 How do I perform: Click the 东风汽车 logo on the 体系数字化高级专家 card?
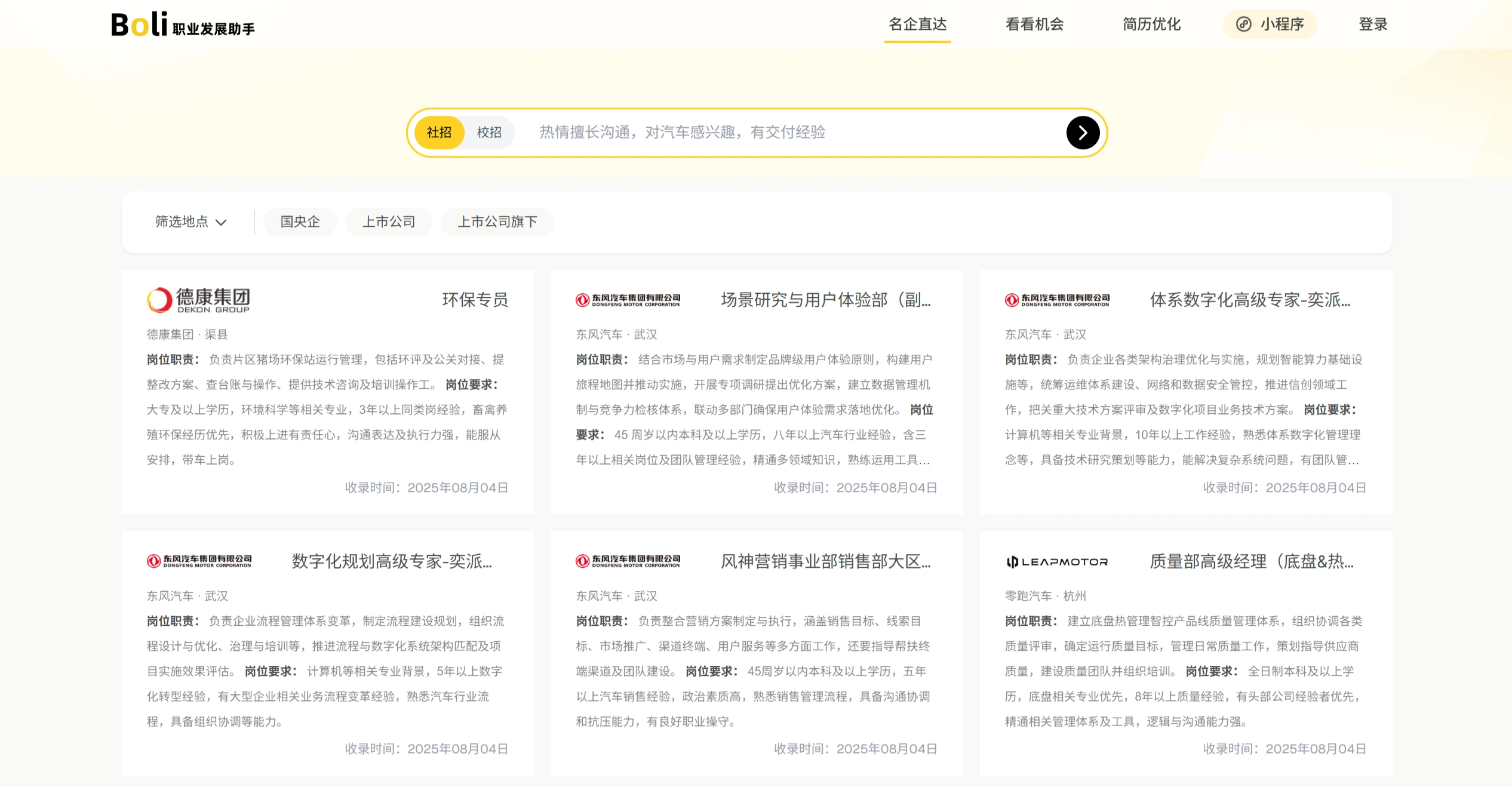(1057, 300)
